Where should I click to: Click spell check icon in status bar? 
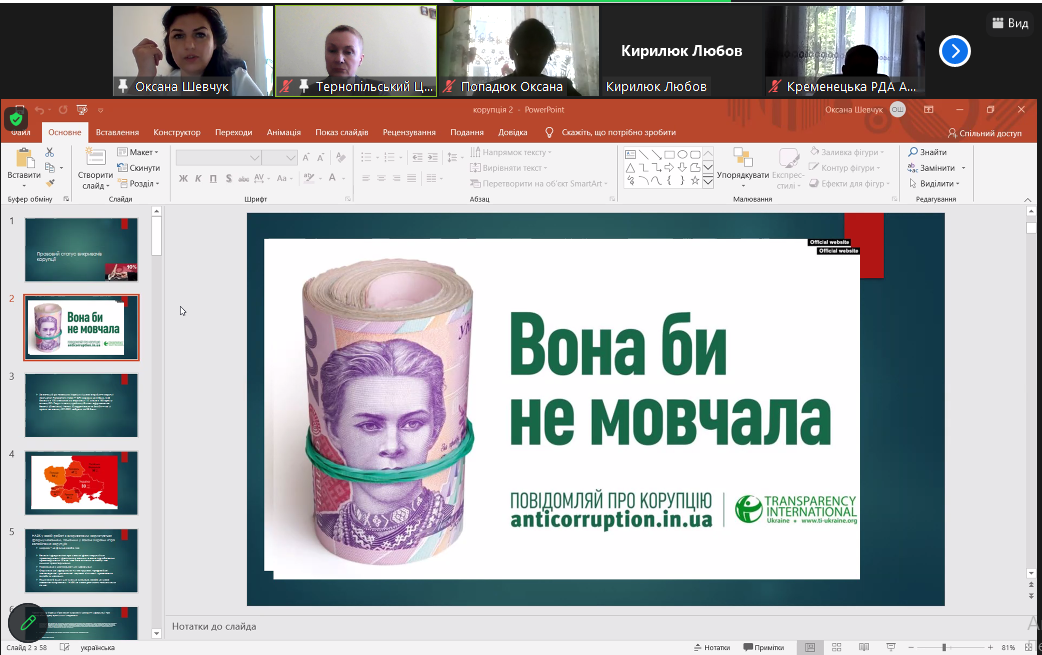pyautogui.click(x=64, y=647)
